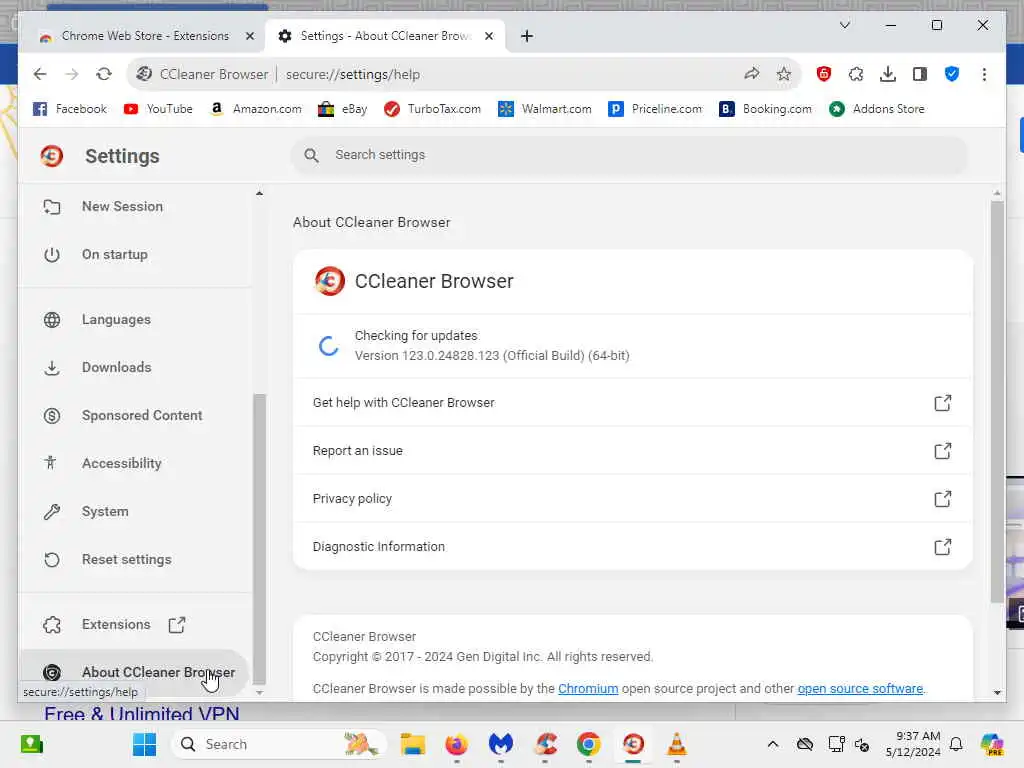Open CCleaner app from the taskbar
This screenshot has width=1024, height=768.
pyautogui.click(x=545, y=744)
